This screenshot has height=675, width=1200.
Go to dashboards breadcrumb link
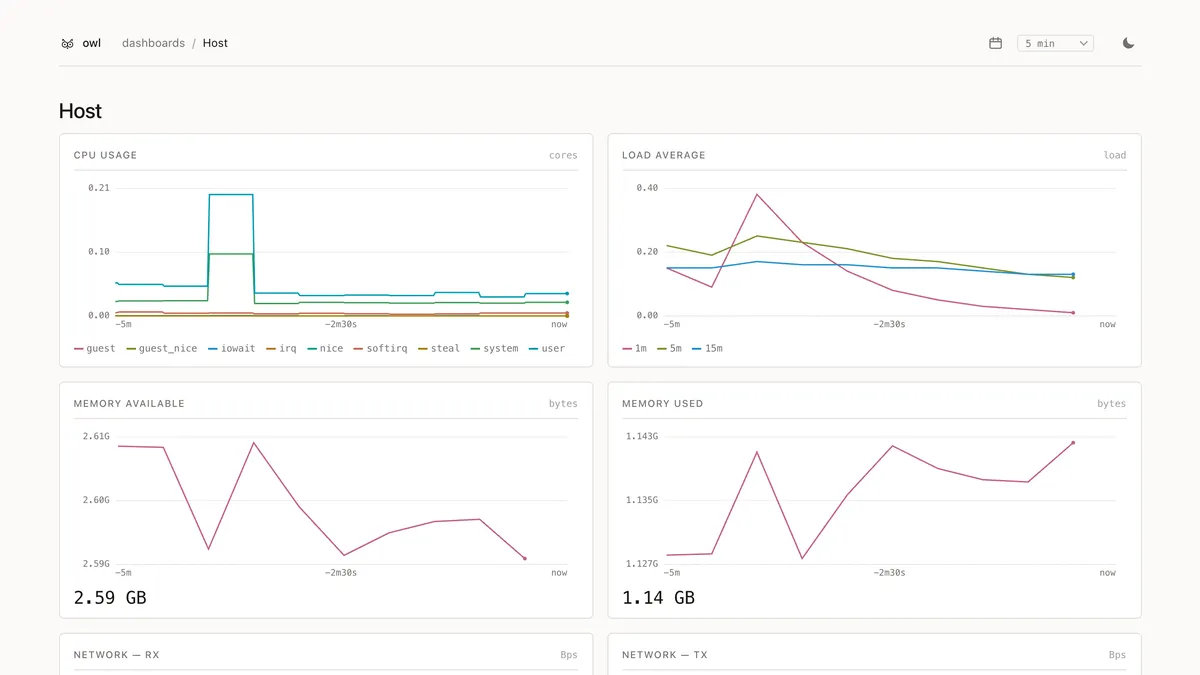click(153, 43)
